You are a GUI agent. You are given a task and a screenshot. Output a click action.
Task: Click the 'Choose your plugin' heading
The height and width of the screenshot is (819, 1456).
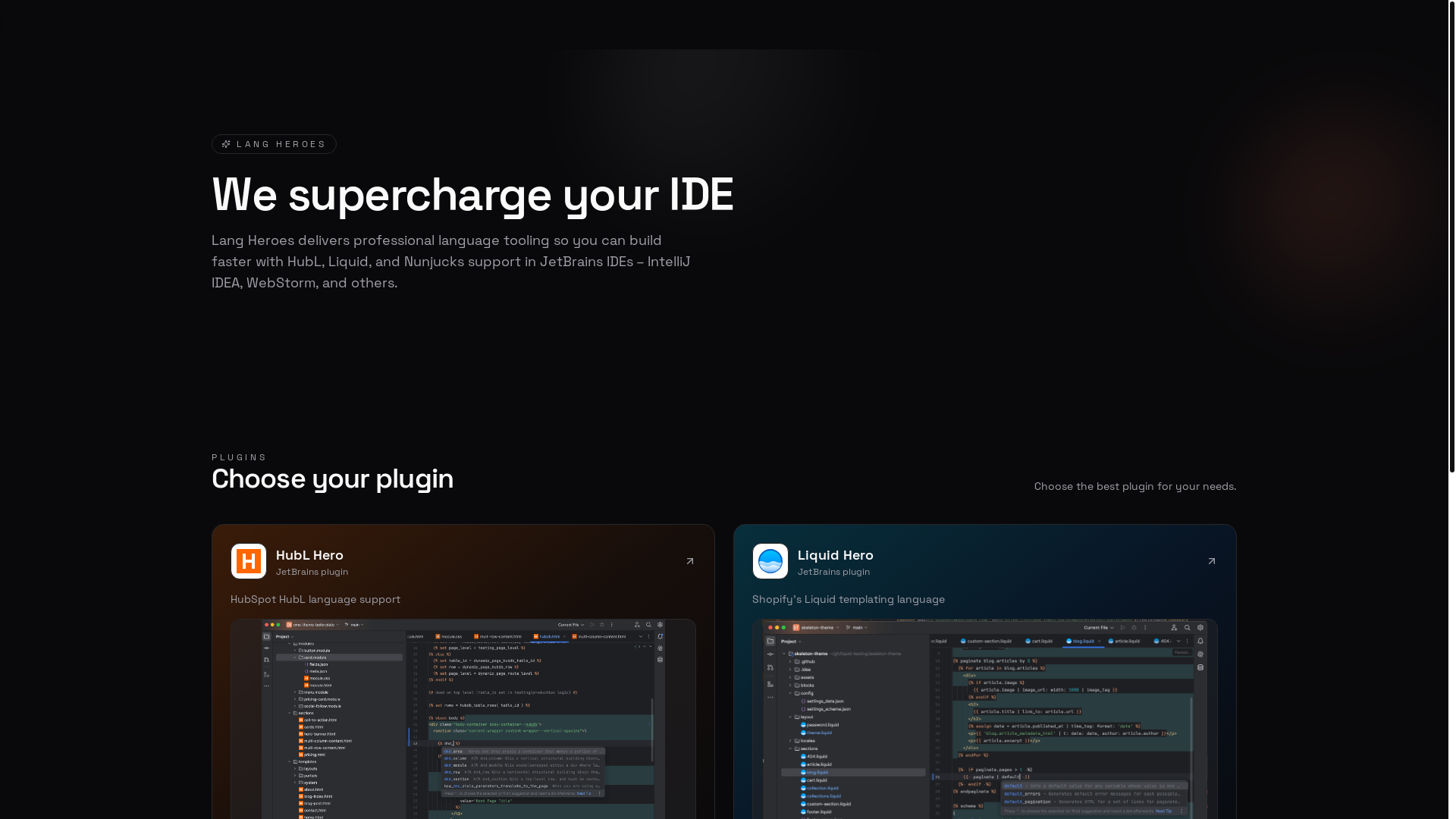tap(332, 479)
